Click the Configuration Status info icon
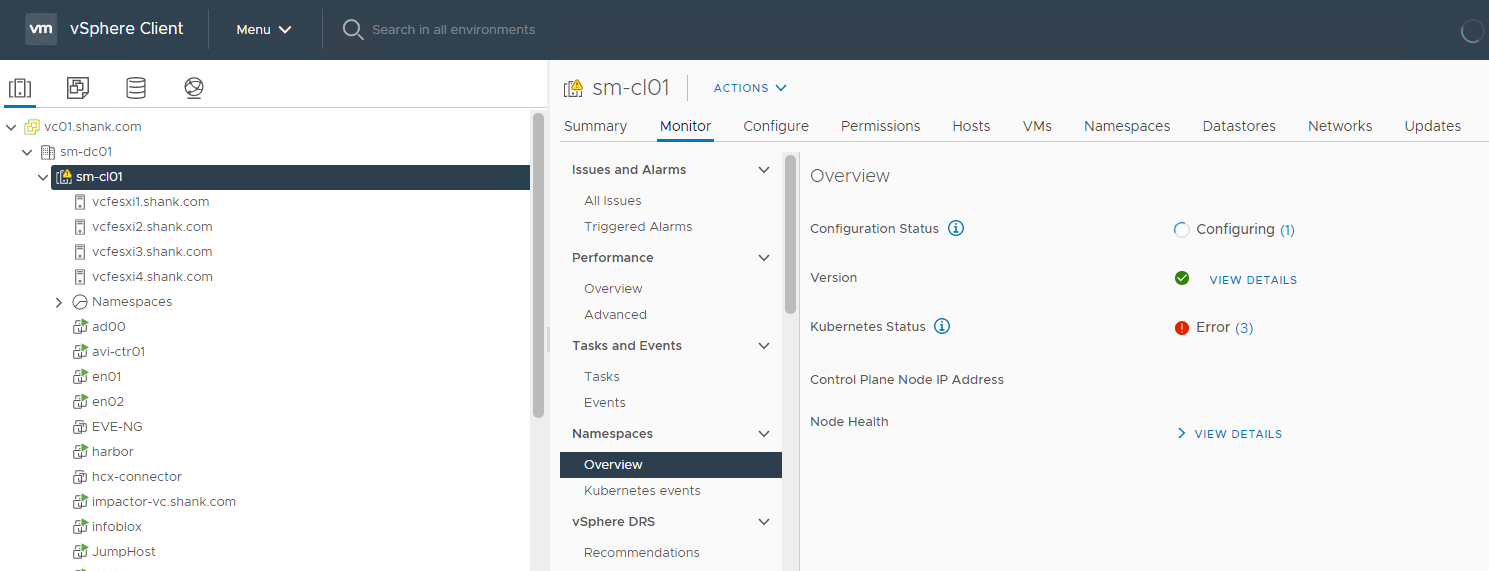1489x571 pixels. pyautogui.click(x=956, y=228)
